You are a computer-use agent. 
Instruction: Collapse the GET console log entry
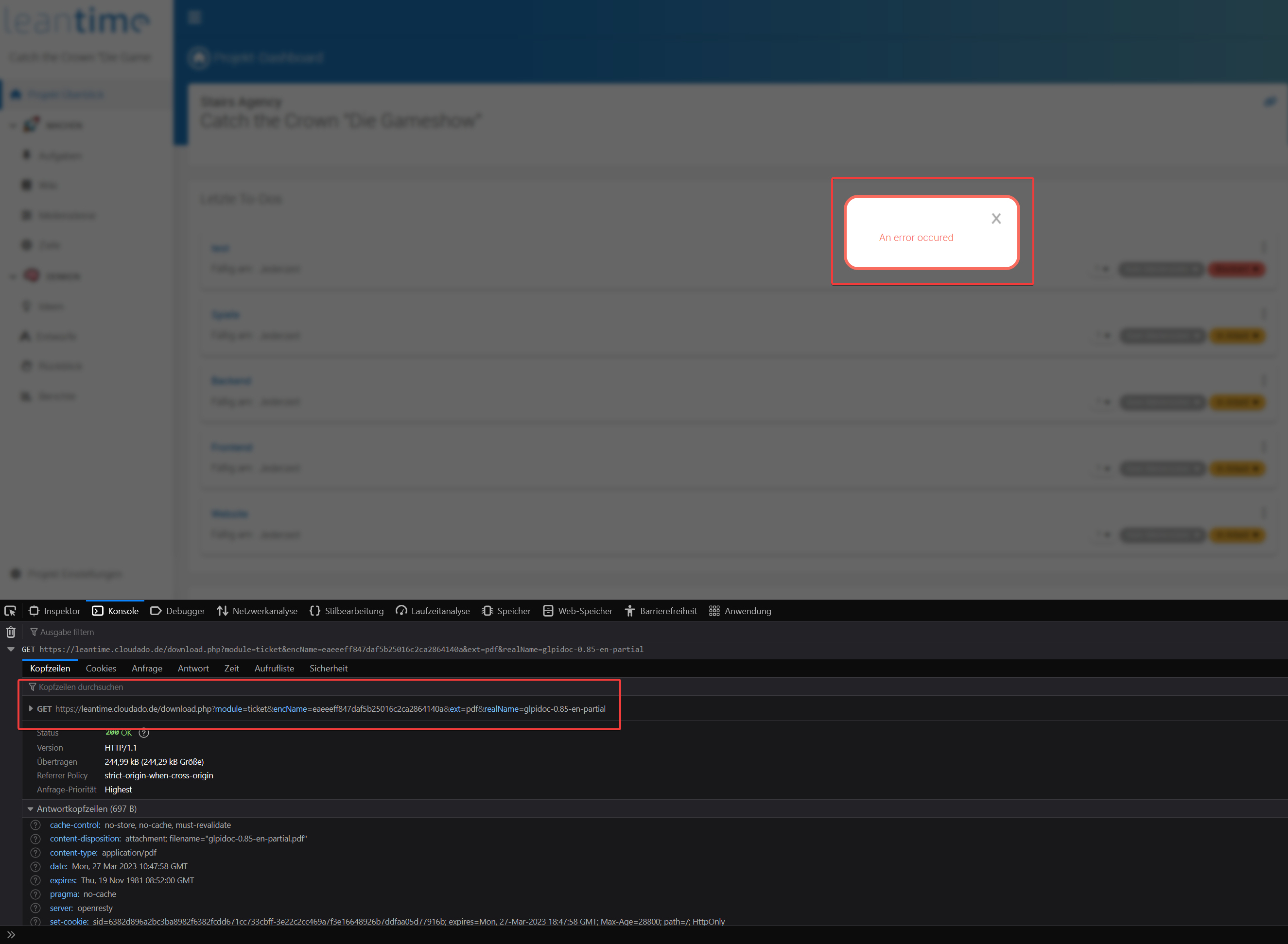[10, 649]
